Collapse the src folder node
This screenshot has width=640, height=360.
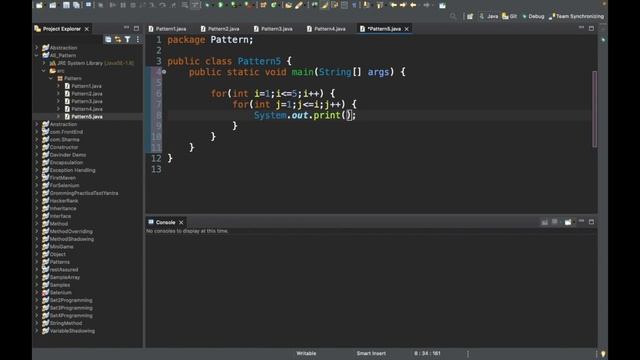pyautogui.click(x=44, y=71)
